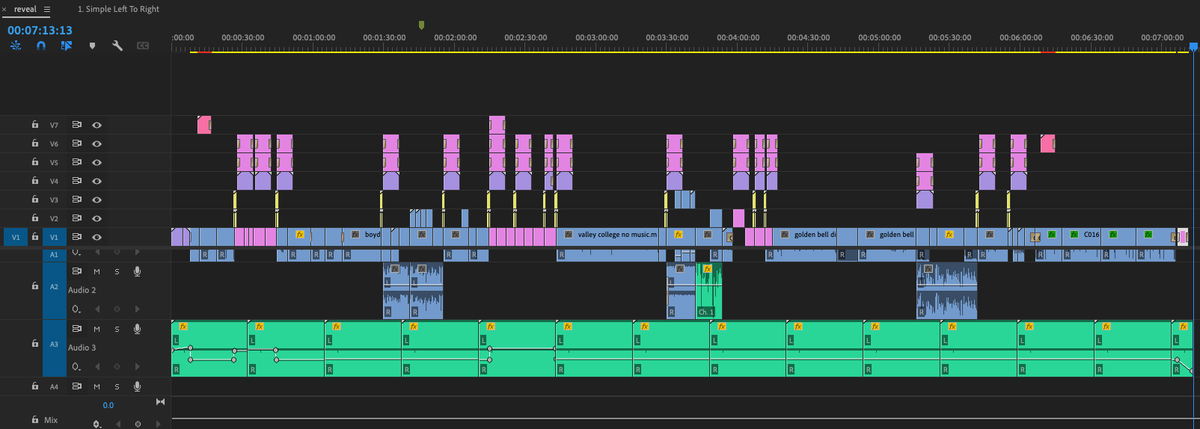Click the Mix volume value 0.0
This screenshot has width=1200, height=429.
pos(108,405)
